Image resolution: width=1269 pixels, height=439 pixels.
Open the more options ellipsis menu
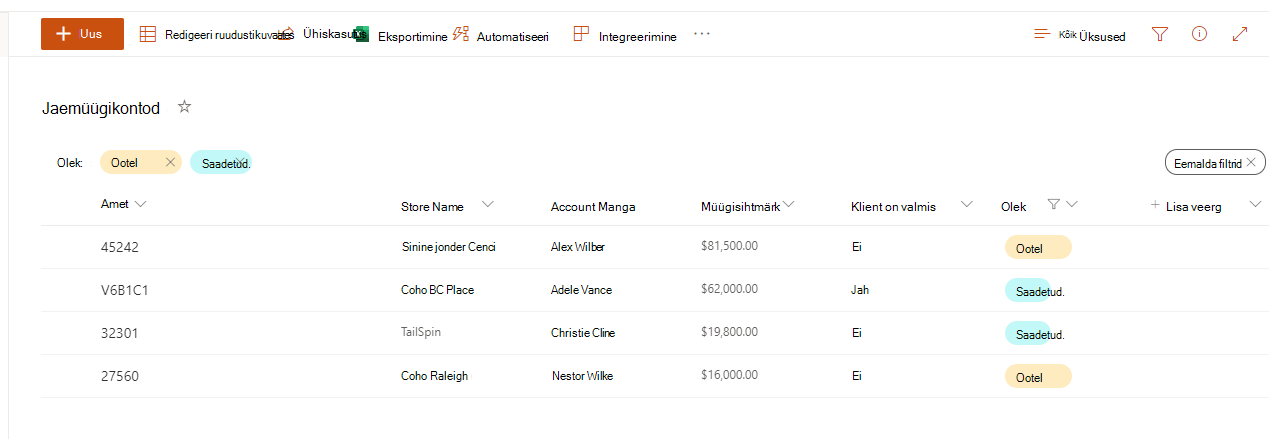click(702, 34)
